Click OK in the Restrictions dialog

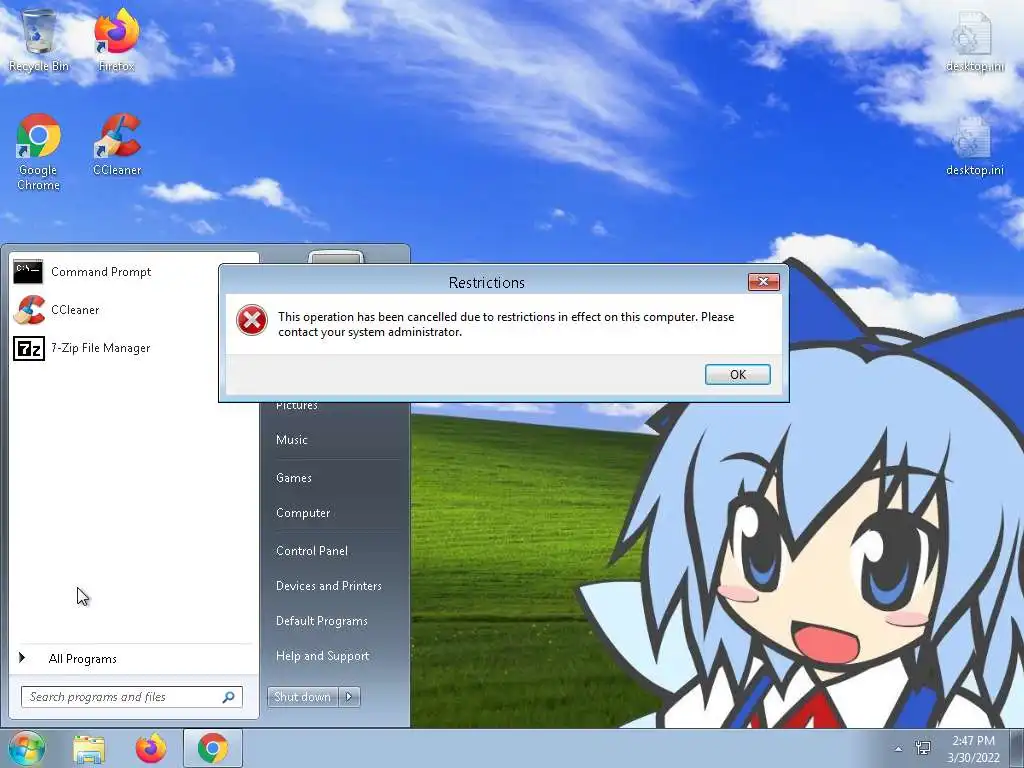738,374
